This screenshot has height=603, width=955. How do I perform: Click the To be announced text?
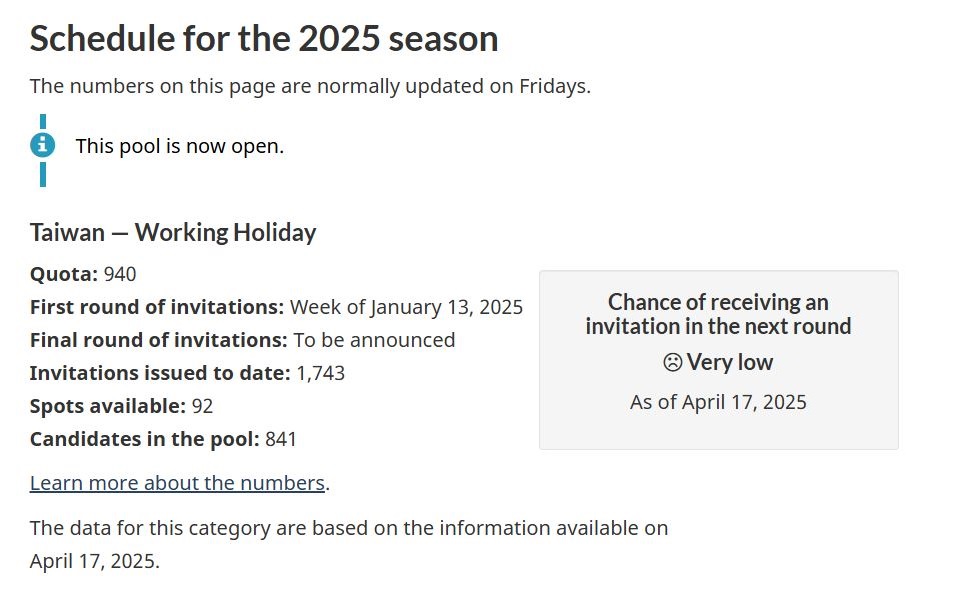pos(375,340)
